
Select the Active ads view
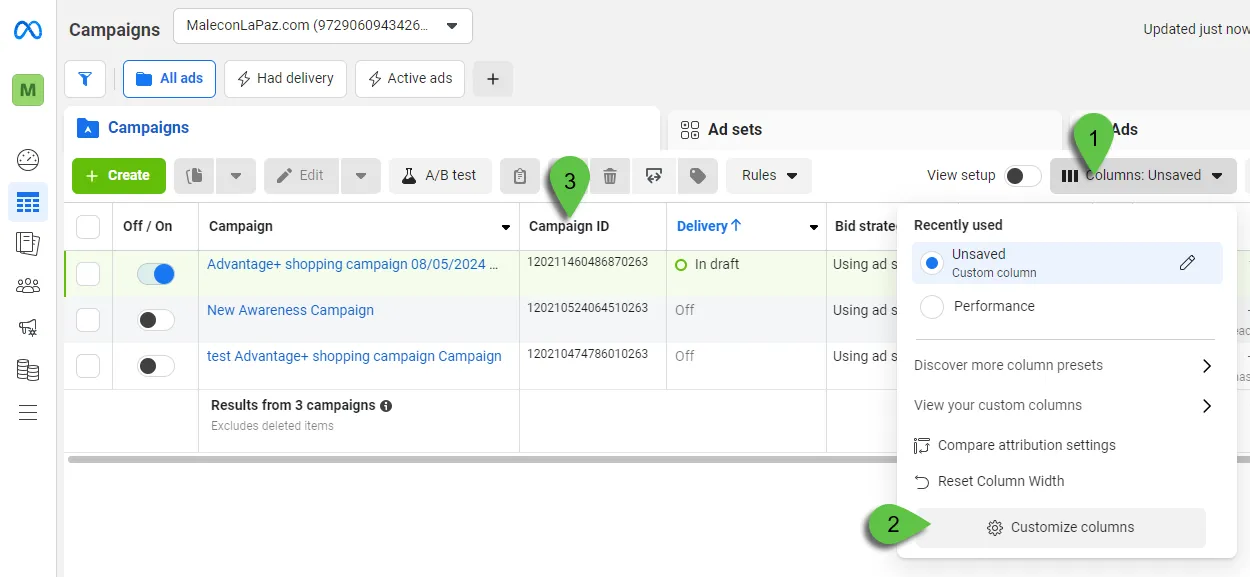click(x=410, y=78)
